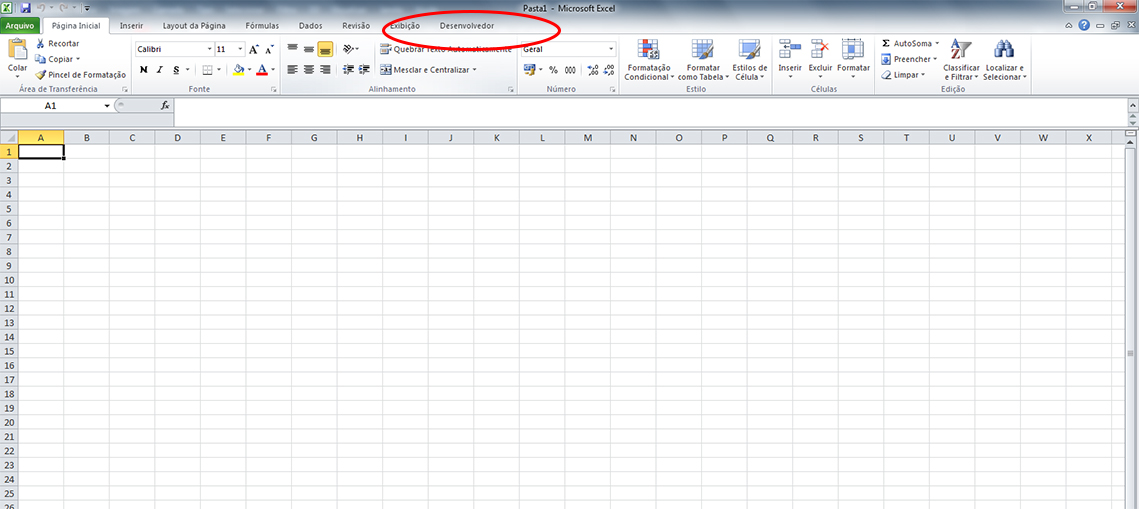
Task: Apply percent style format
Action: (x=553, y=70)
